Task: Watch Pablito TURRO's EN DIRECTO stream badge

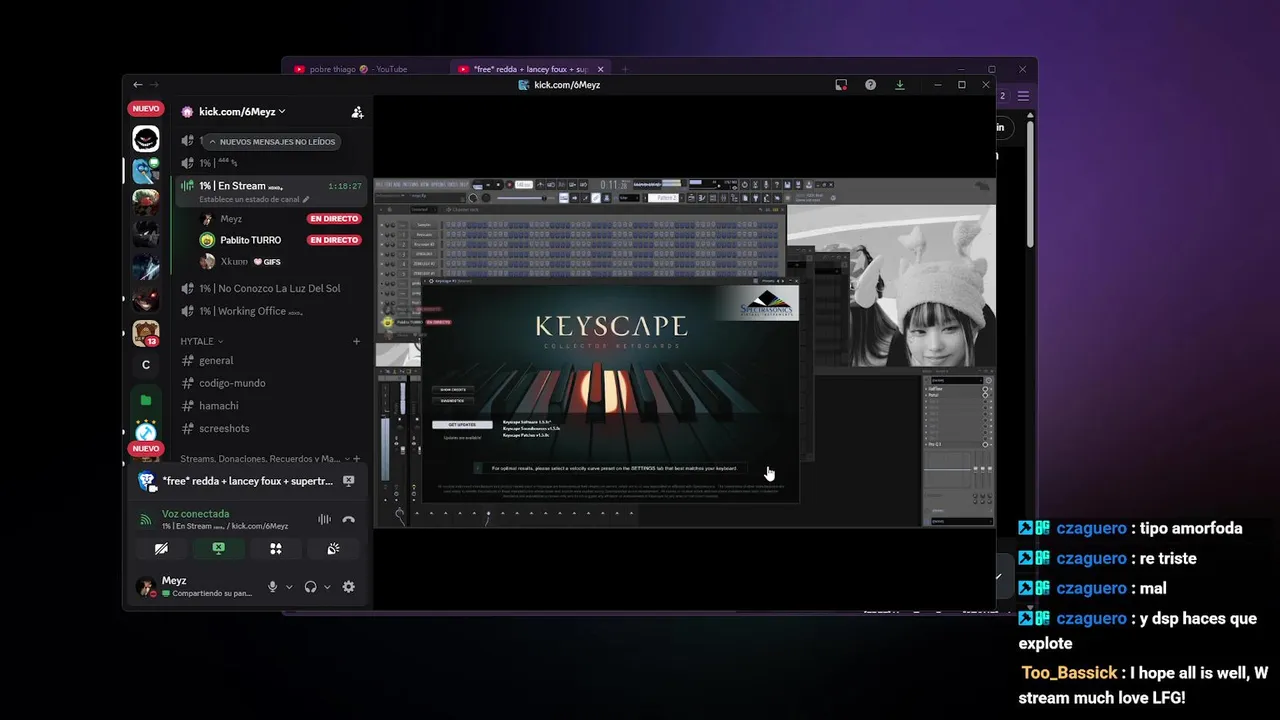Action: (334, 240)
